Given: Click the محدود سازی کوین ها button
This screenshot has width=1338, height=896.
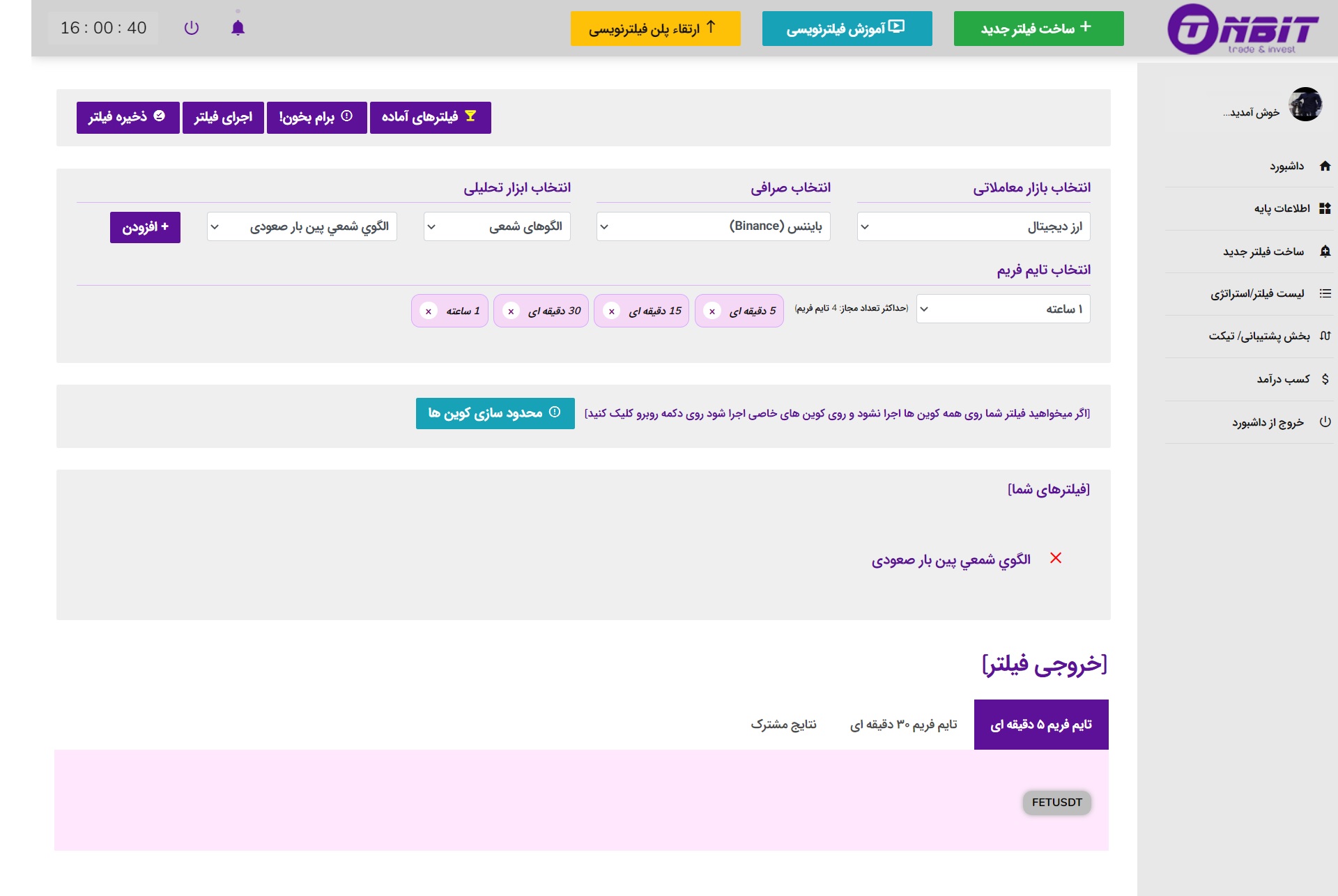Looking at the screenshot, I should pyautogui.click(x=495, y=413).
